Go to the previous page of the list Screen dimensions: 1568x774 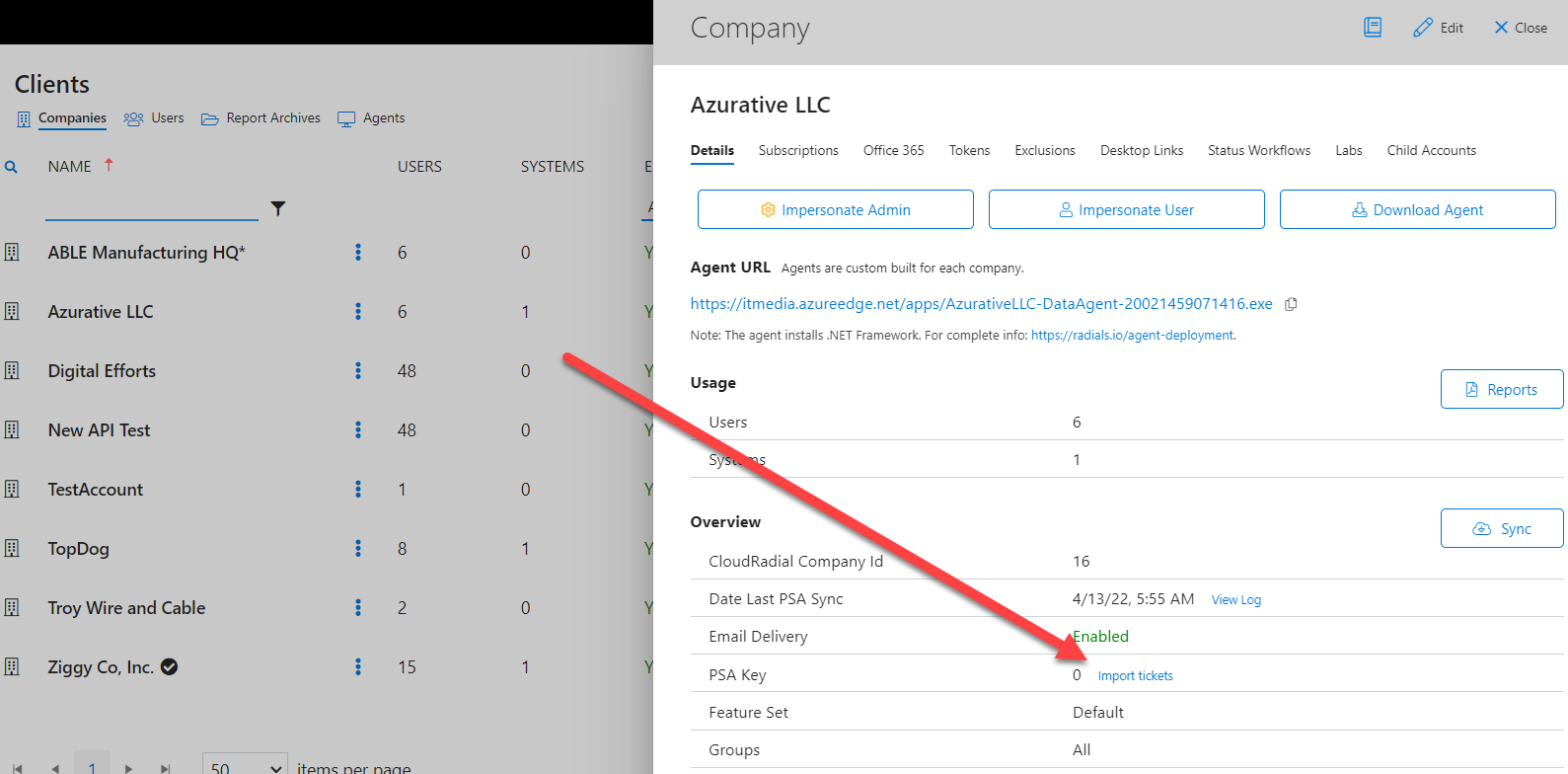point(55,768)
